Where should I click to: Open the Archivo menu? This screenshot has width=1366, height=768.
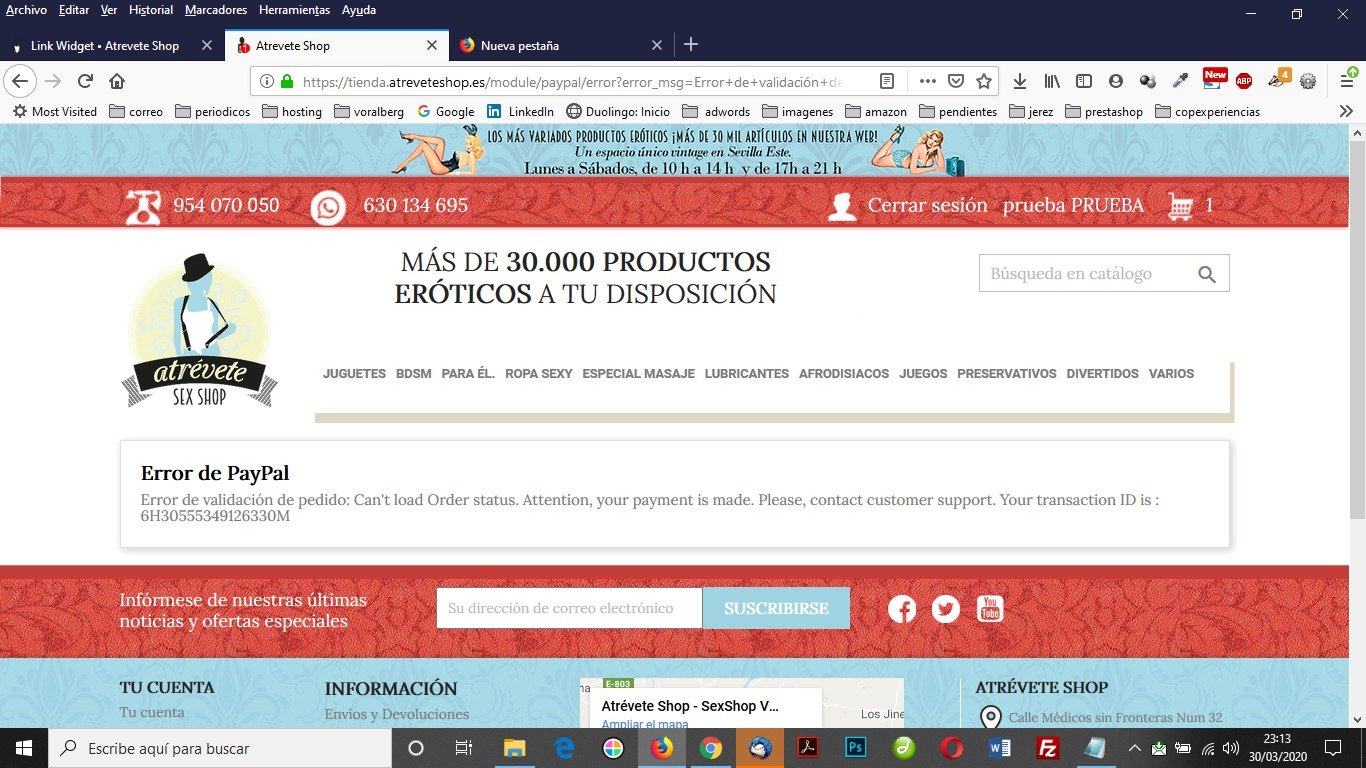point(26,10)
